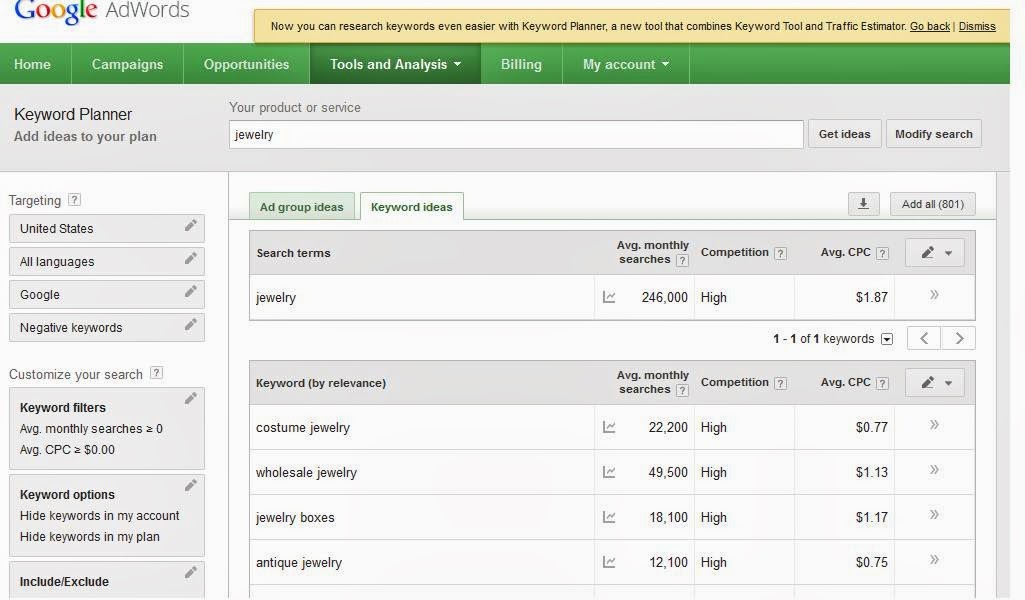Add antique jewelry to plan via arrows
The image size is (1025, 600).
point(934,559)
